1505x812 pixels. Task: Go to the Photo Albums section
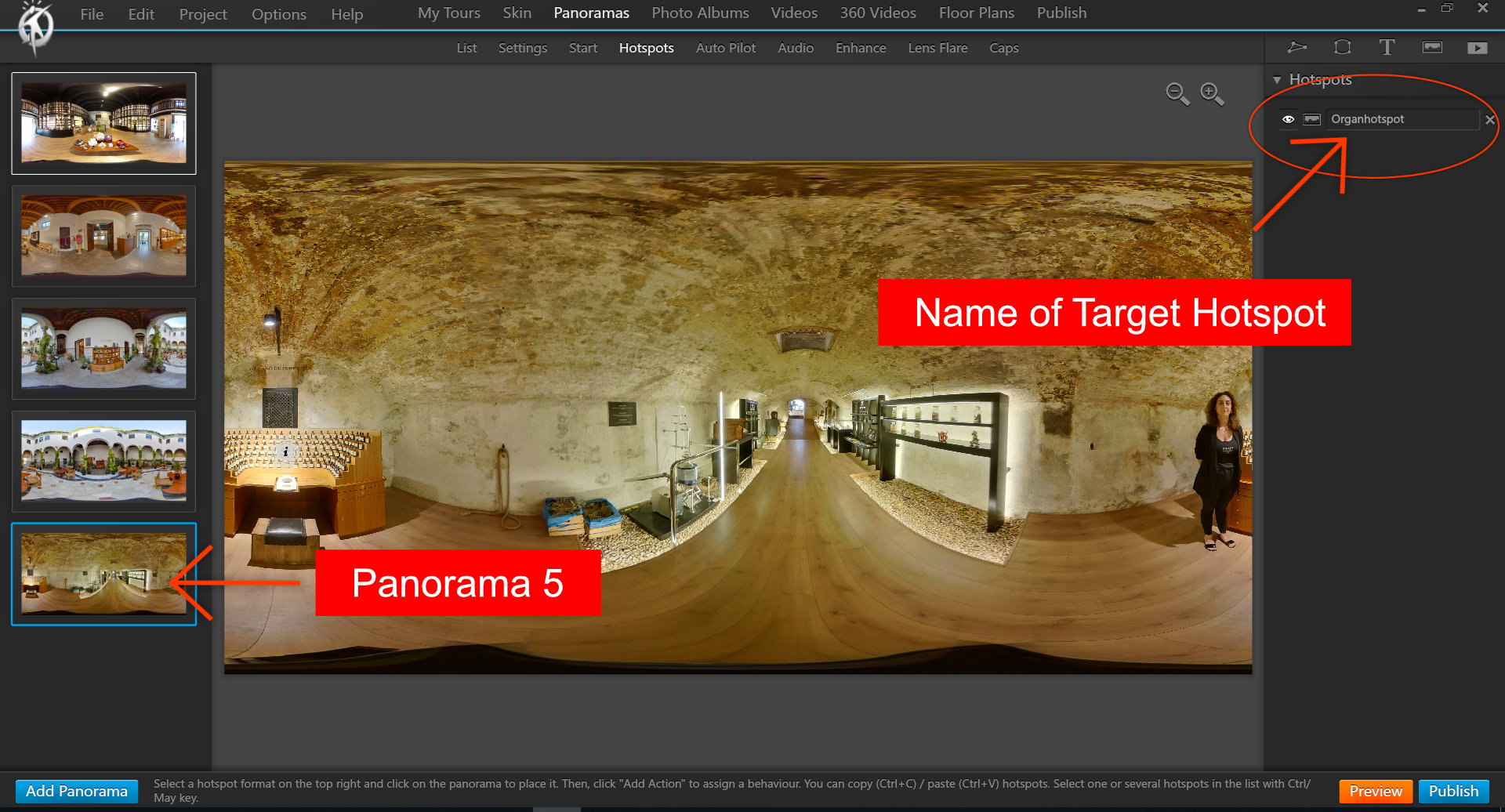(x=701, y=13)
